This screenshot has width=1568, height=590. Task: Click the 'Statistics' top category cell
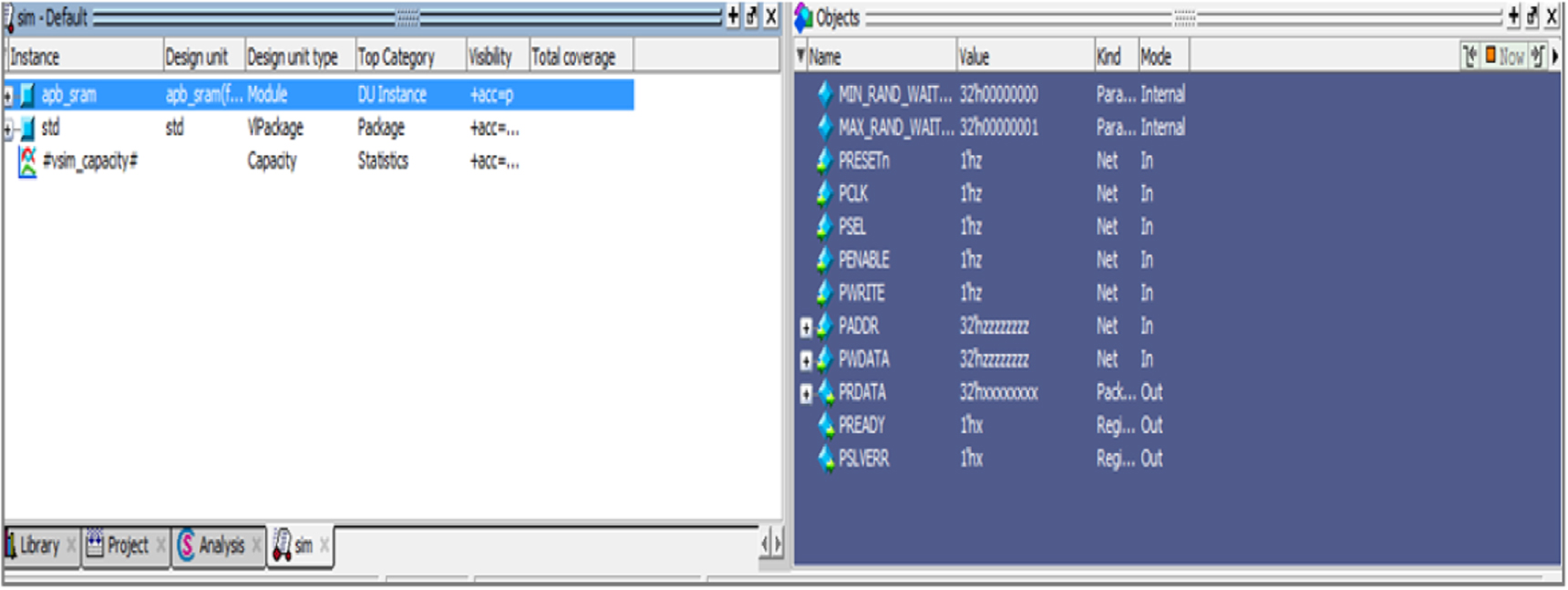[x=383, y=161]
